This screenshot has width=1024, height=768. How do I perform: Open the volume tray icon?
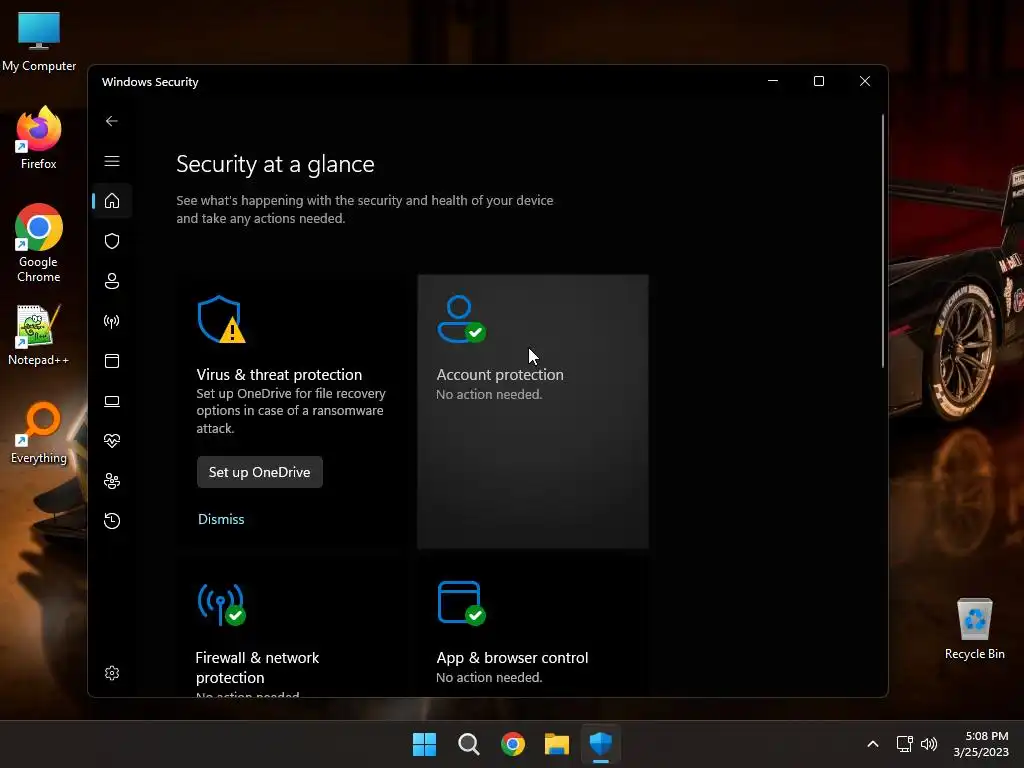pos(929,744)
